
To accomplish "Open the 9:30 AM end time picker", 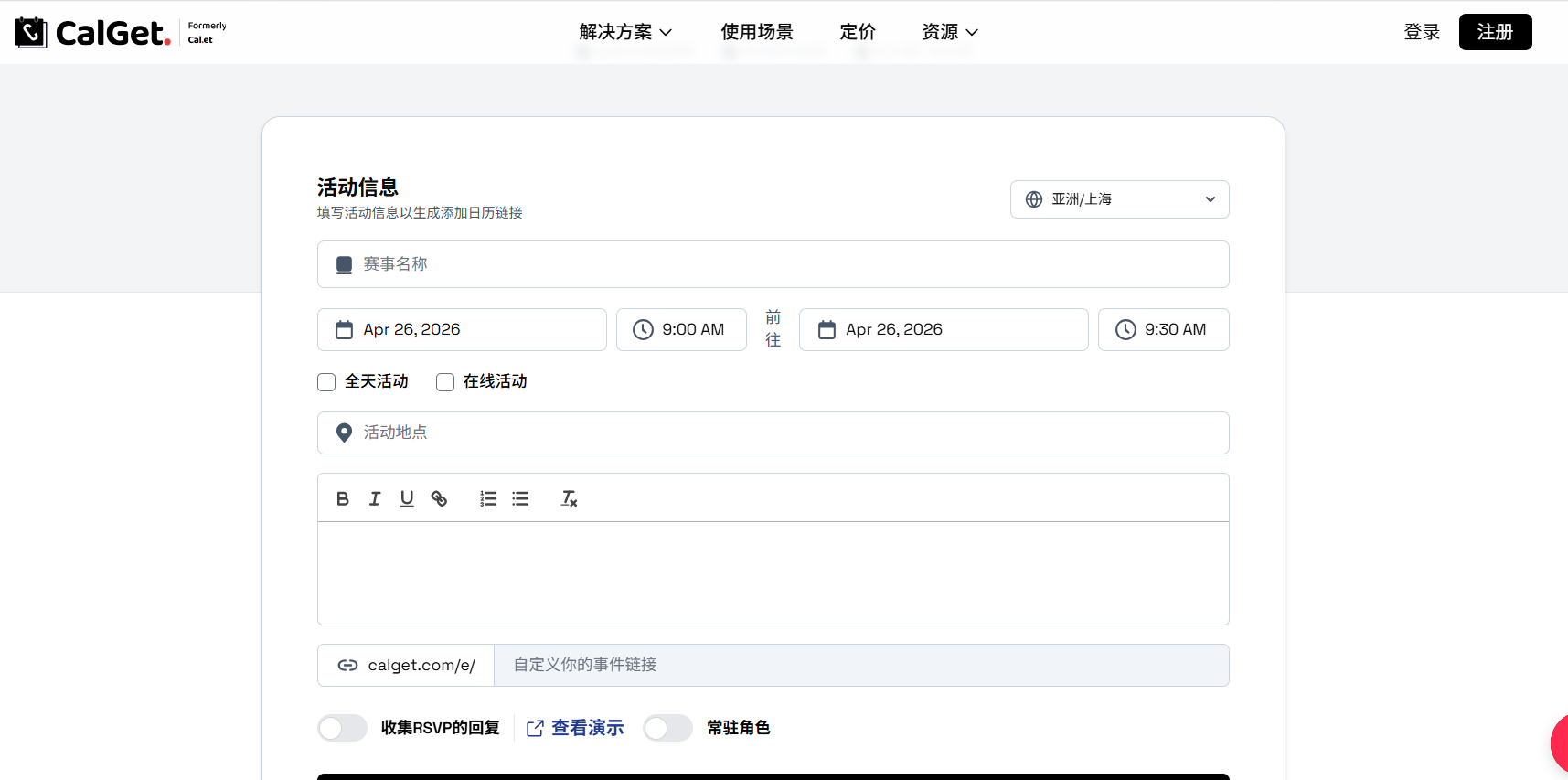I will (x=1163, y=329).
